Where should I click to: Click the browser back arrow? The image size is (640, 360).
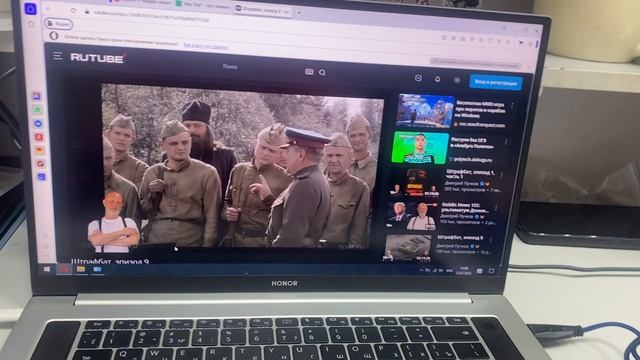click(x=48, y=9)
